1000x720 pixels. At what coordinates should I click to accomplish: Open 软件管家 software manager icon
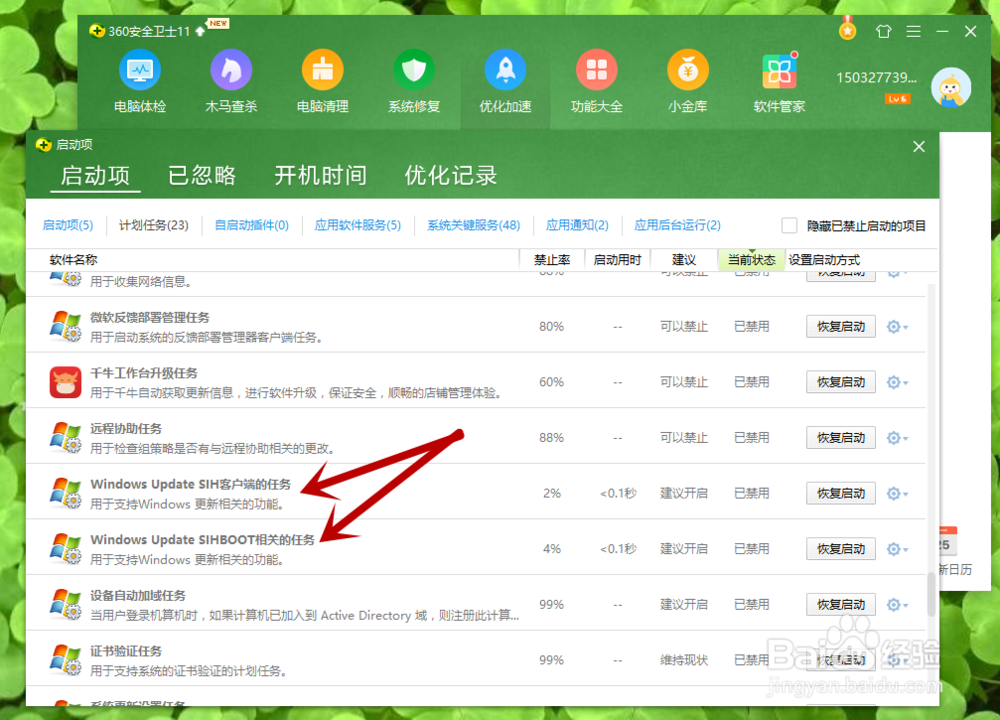pos(779,70)
